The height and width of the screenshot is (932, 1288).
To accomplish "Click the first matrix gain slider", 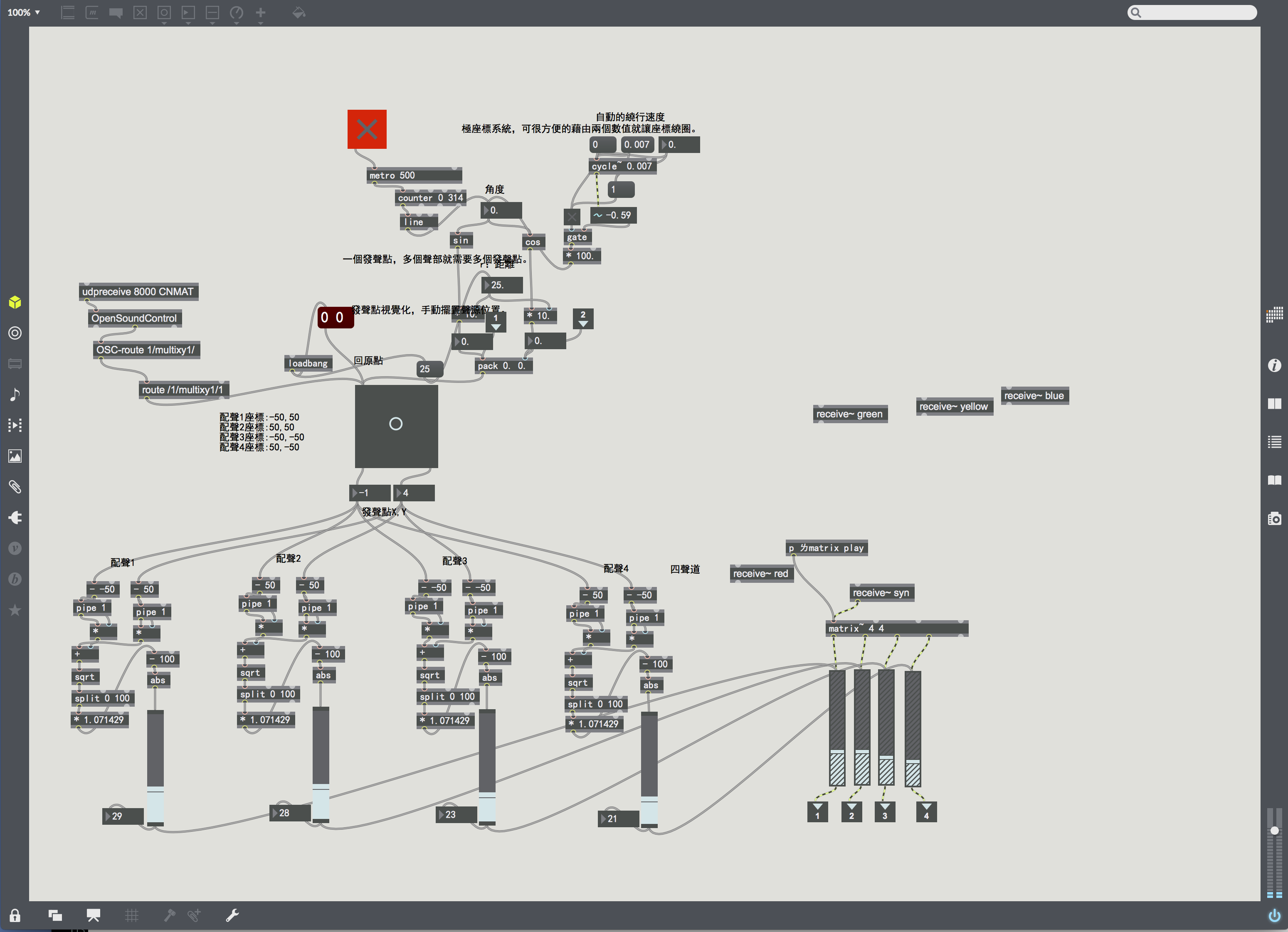I will point(836,728).
